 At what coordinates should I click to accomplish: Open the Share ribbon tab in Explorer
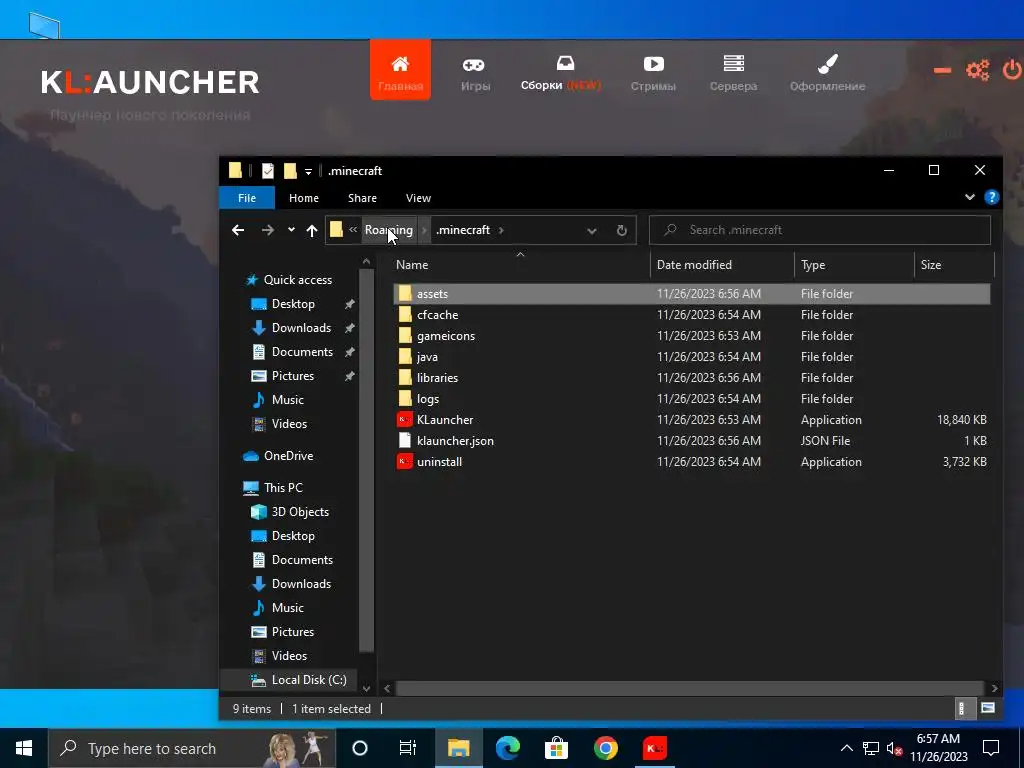click(x=362, y=198)
